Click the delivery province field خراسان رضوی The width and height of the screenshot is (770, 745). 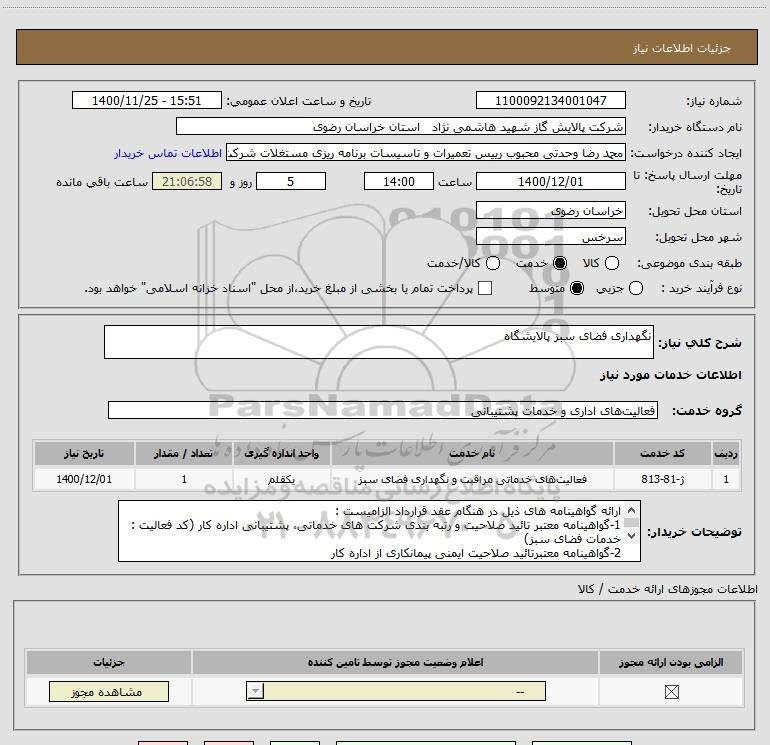(550, 210)
